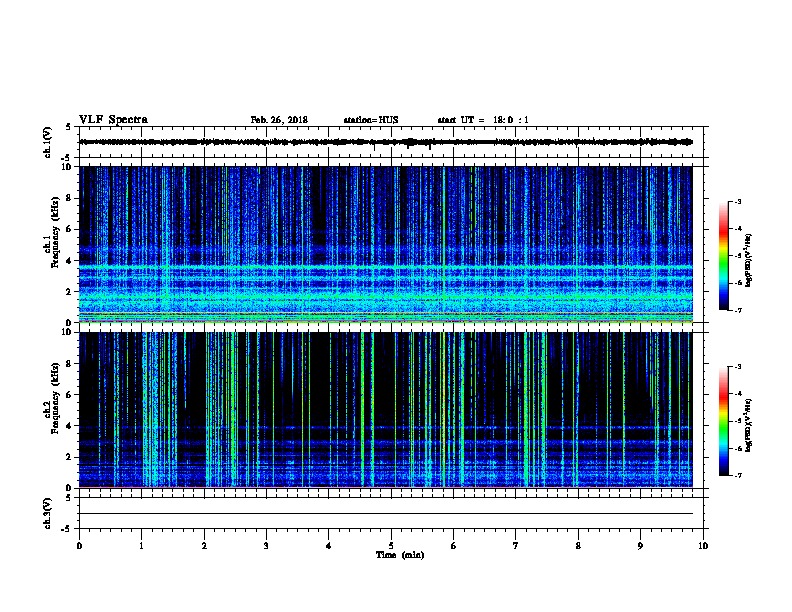Viewport: 792px width, 612px height.
Task: Click the "-5" tick on ch.3(V) axis
Action: click(x=67, y=529)
